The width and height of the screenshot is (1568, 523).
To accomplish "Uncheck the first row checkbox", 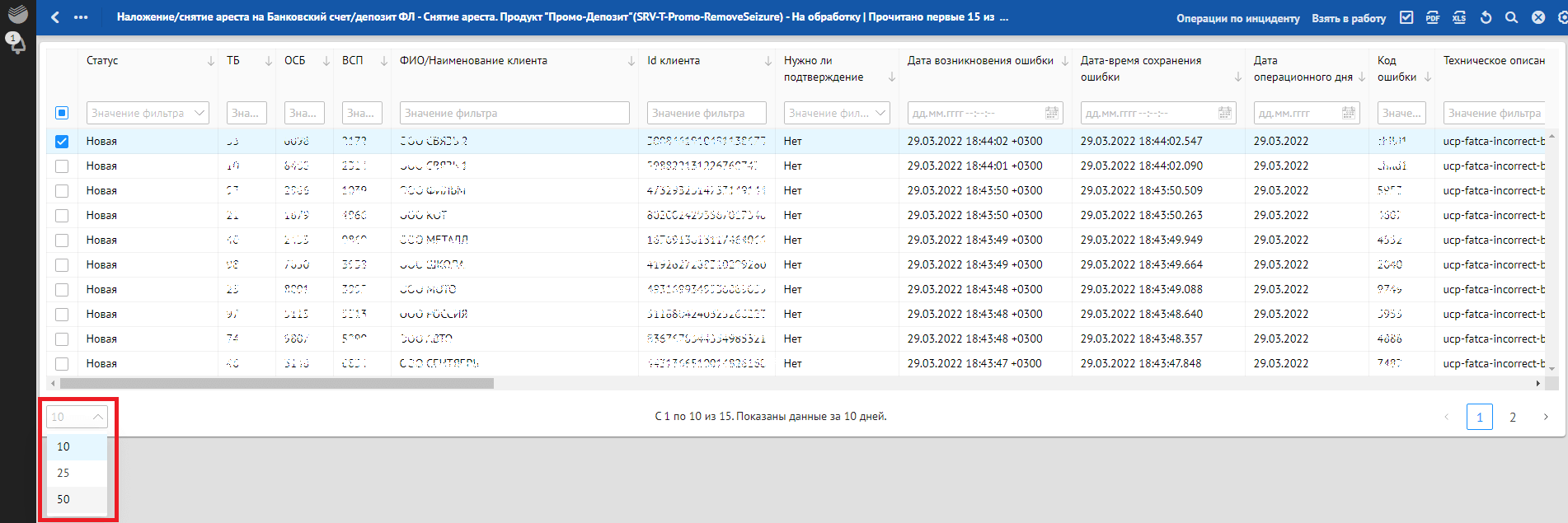I will (x=62, y=142).
